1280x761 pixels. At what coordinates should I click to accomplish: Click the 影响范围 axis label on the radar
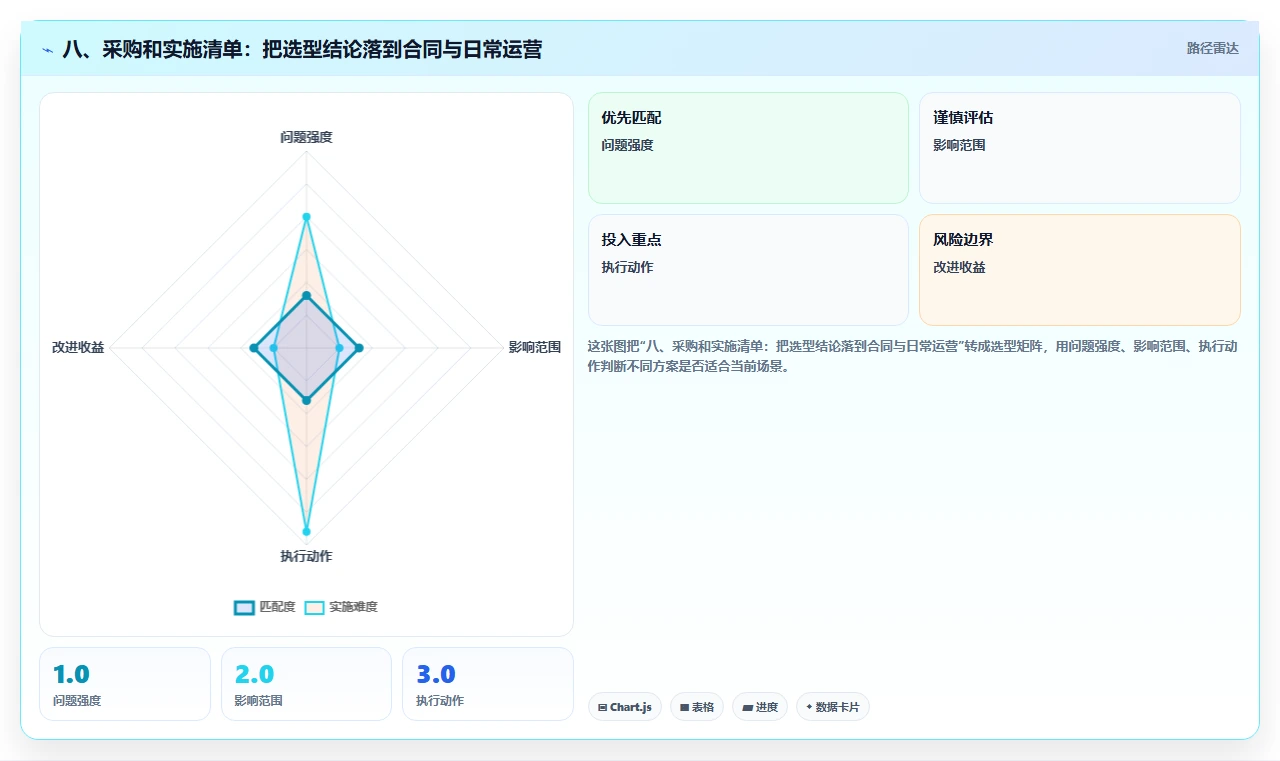point(535,348)
